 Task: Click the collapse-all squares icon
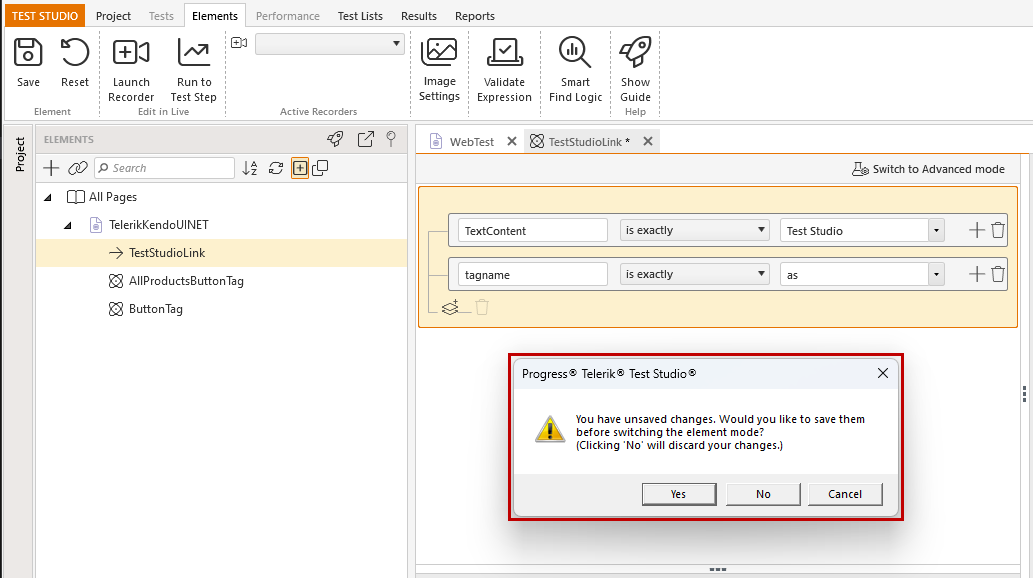(320, 168)
